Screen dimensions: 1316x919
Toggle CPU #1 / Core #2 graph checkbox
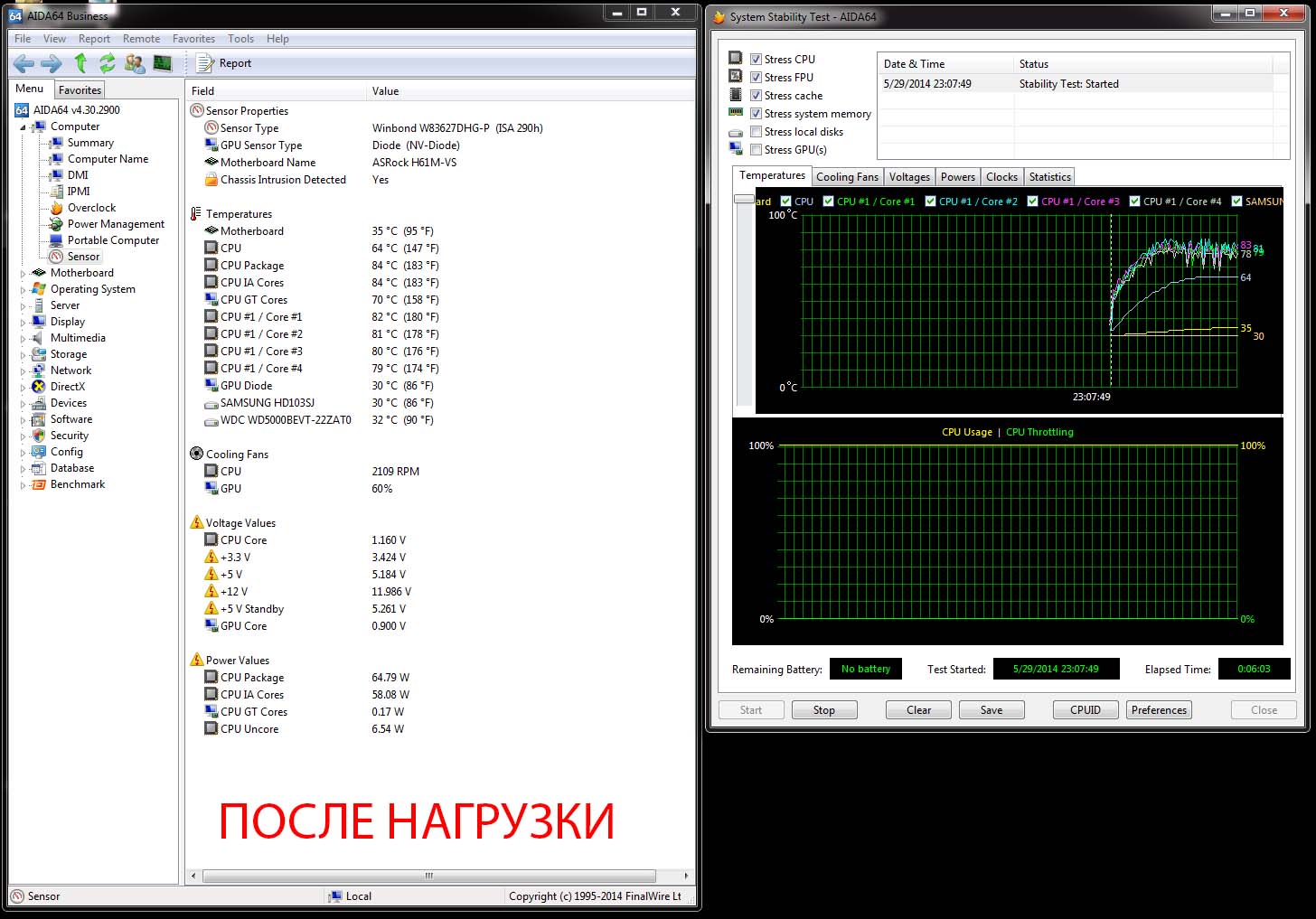930,202
